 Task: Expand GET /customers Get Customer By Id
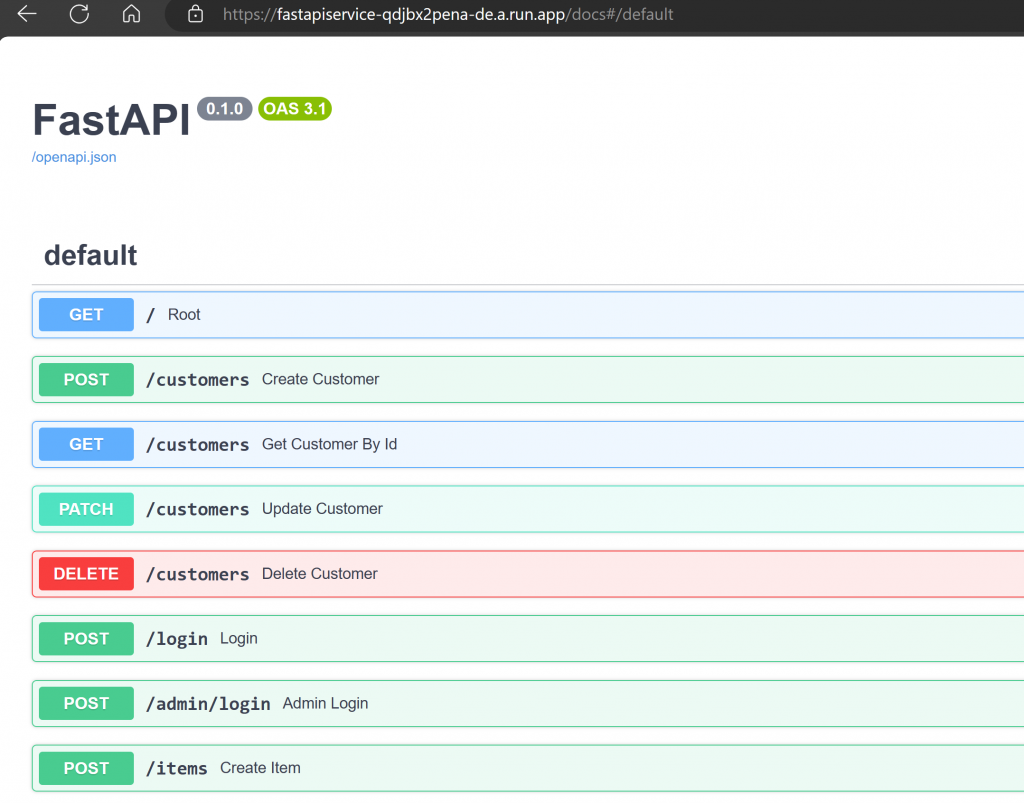point(528,444)
